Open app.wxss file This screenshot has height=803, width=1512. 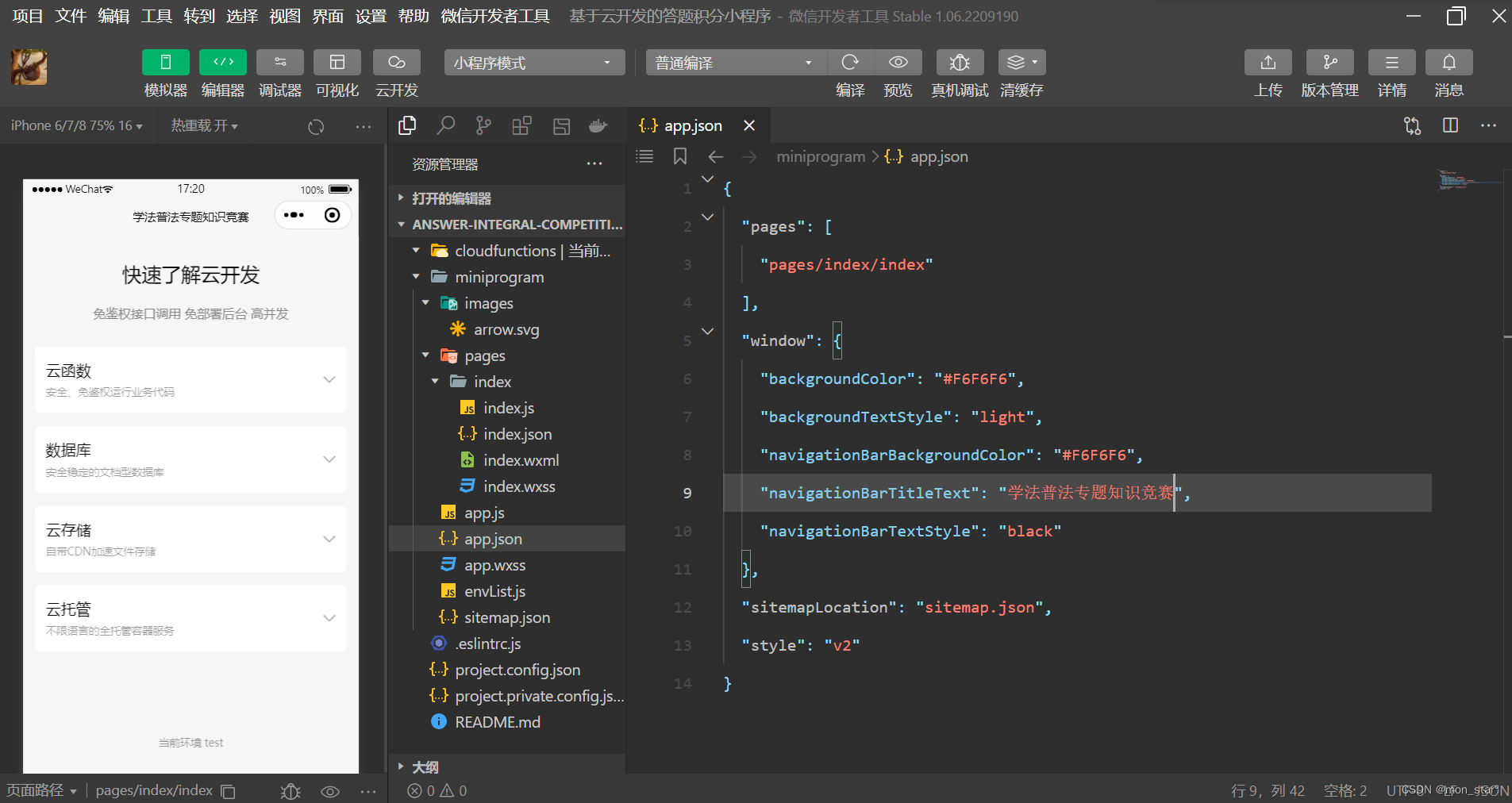508,565
